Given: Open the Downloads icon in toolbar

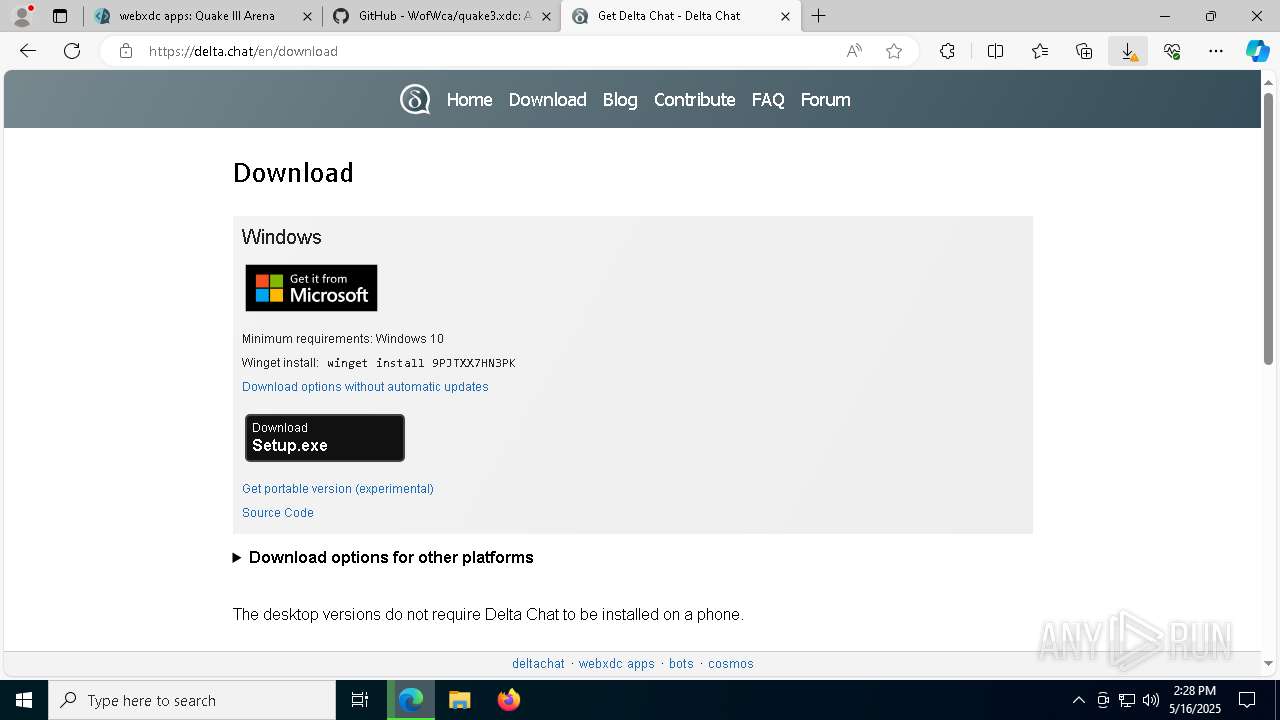Looking at the screenshot, I should [x=1128, y=51].
